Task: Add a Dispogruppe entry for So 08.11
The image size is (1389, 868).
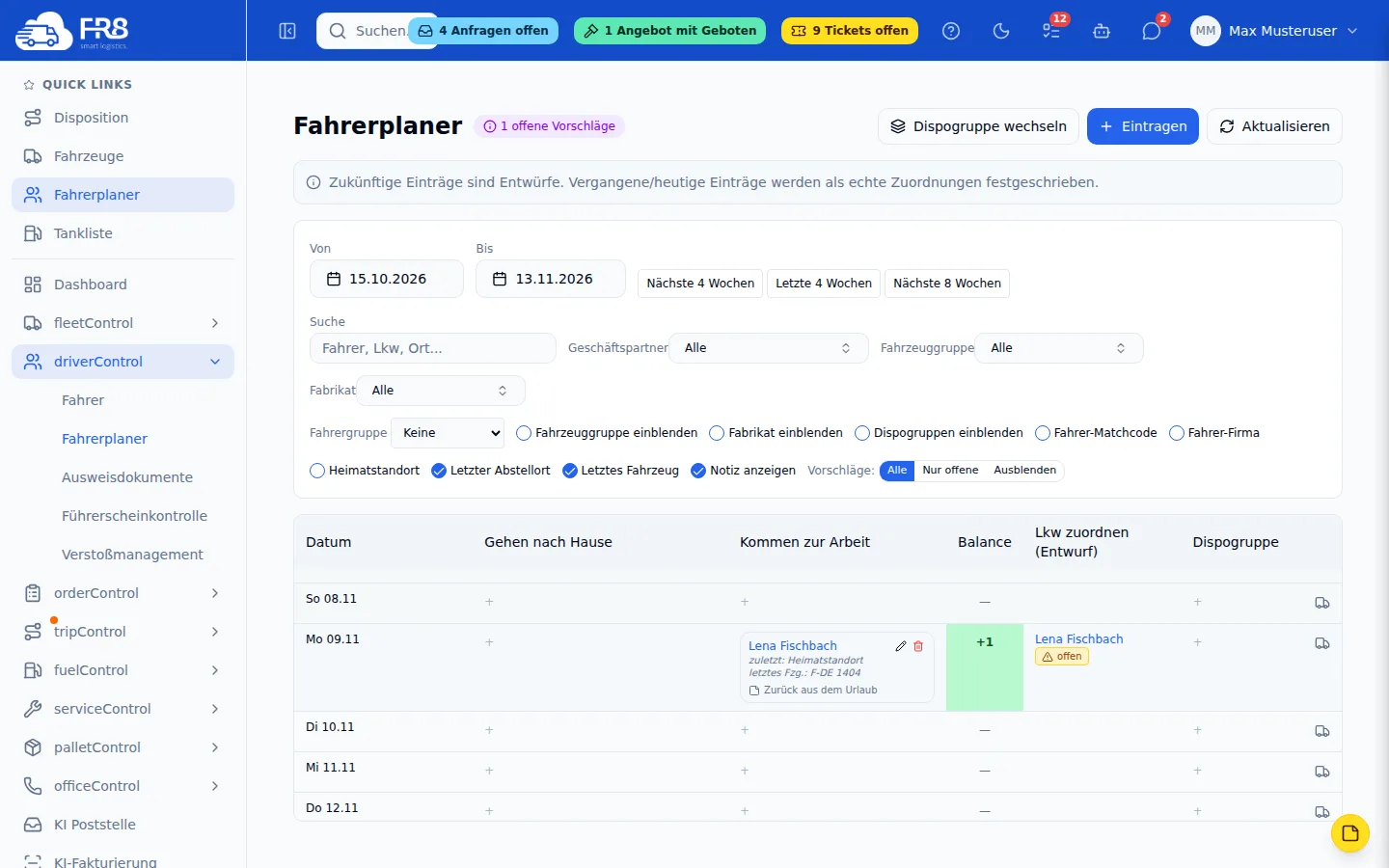Action: click(x=1198, y=602)
